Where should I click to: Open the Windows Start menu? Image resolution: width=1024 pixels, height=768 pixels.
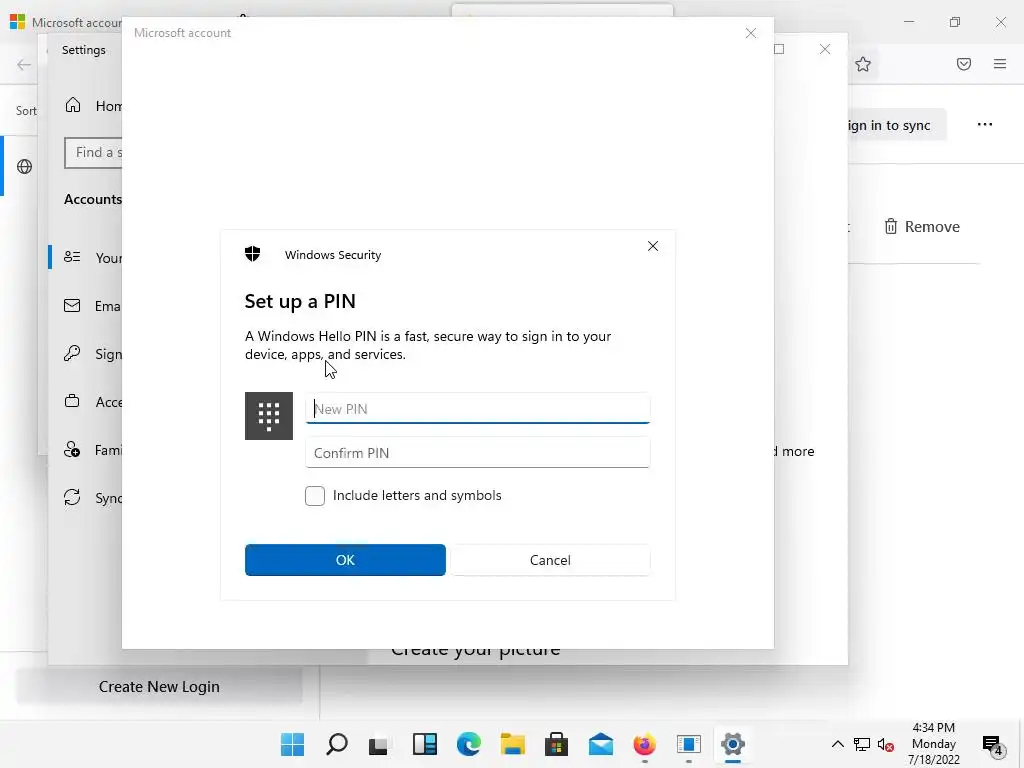coord(292,744)
